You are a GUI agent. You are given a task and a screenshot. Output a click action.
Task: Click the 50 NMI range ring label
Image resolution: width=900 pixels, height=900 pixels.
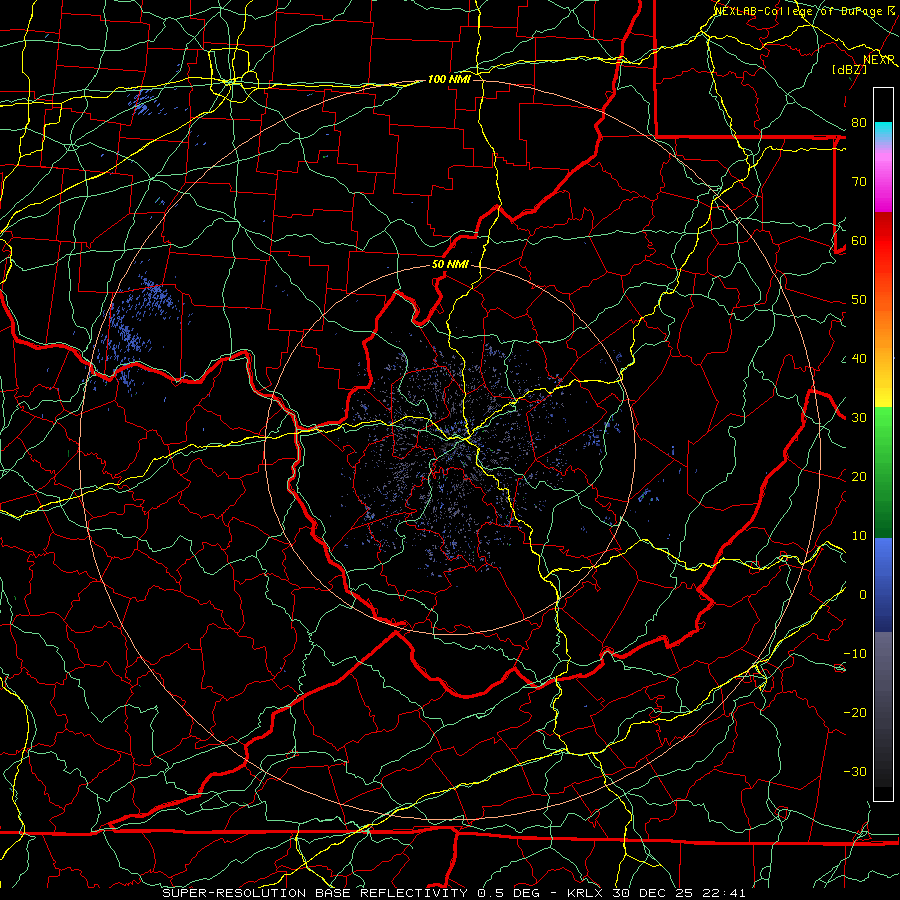tap(450, 265)
